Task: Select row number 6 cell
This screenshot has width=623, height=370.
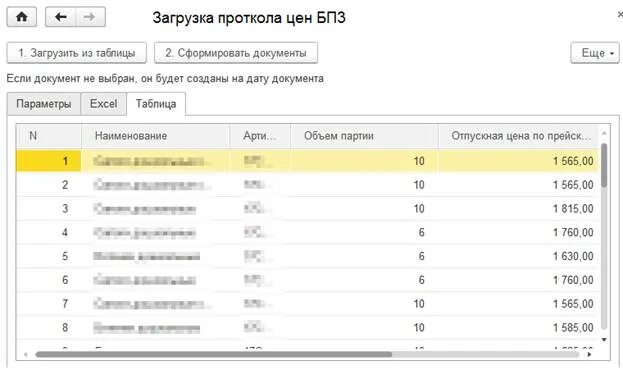Action: 49,280
